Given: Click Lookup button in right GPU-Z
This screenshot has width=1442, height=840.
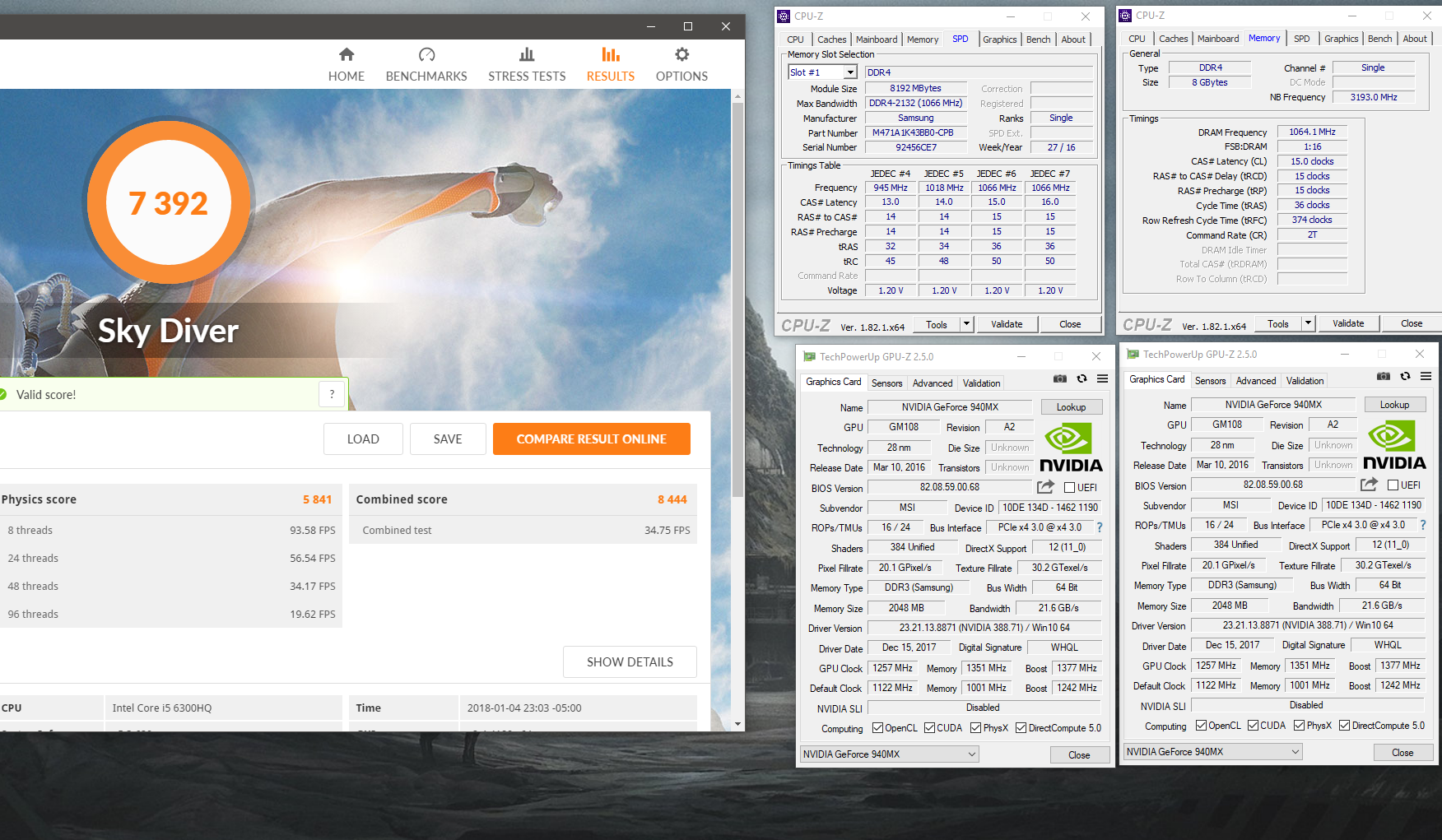Looking at the screenshot, I should point(1394,404).
